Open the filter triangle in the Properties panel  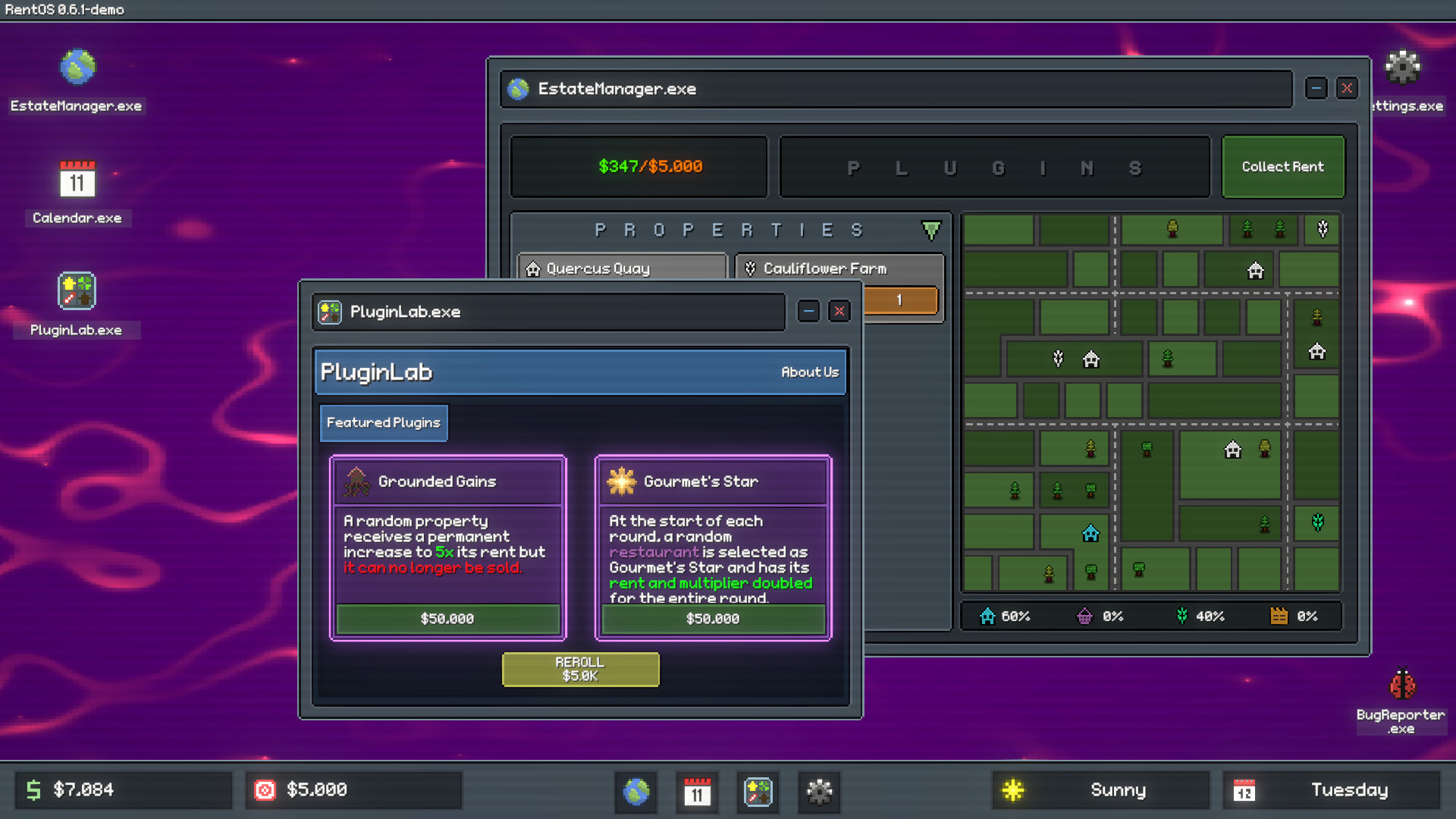[x=930, y=230]
